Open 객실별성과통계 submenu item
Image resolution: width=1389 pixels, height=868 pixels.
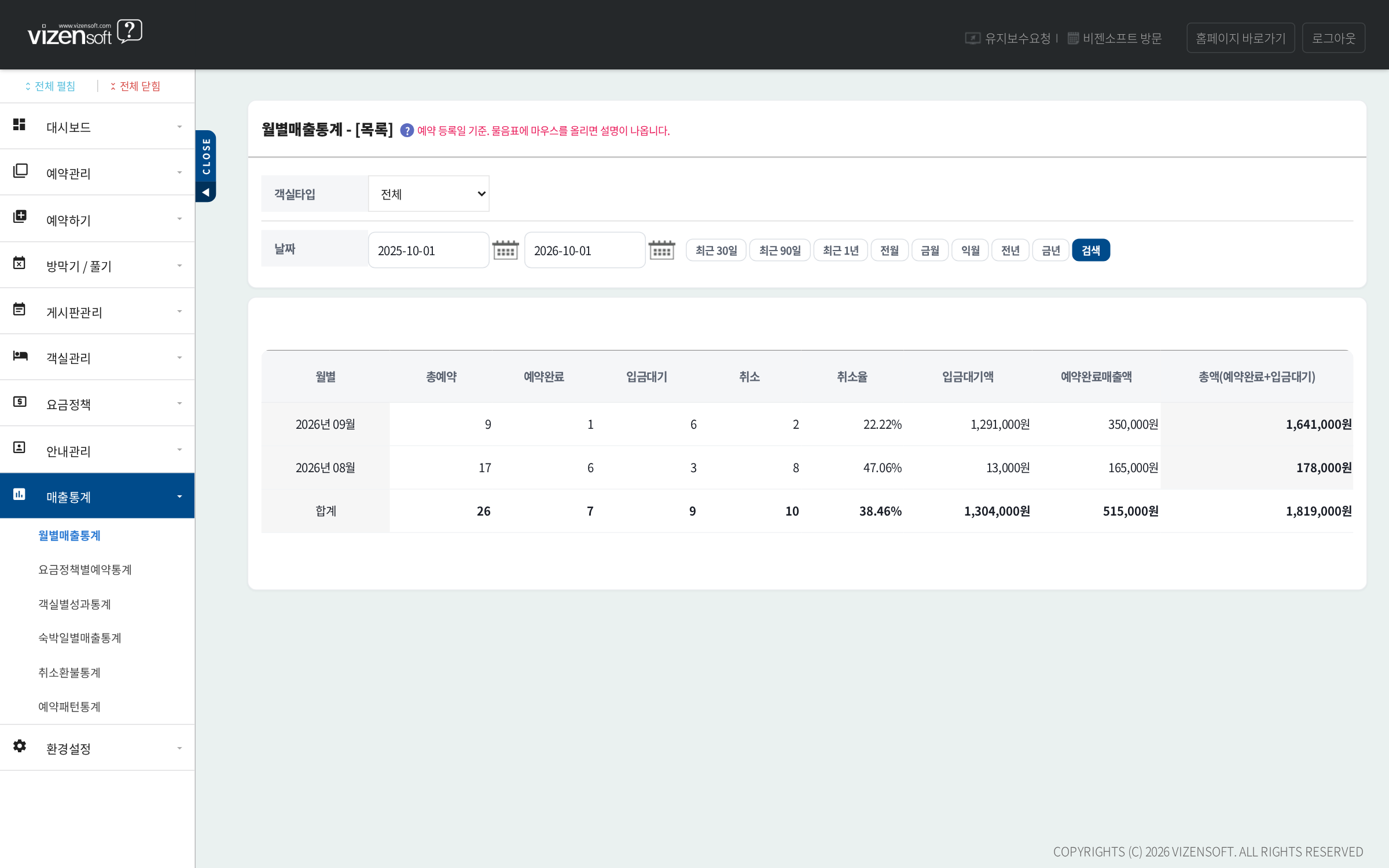(75, 604)
